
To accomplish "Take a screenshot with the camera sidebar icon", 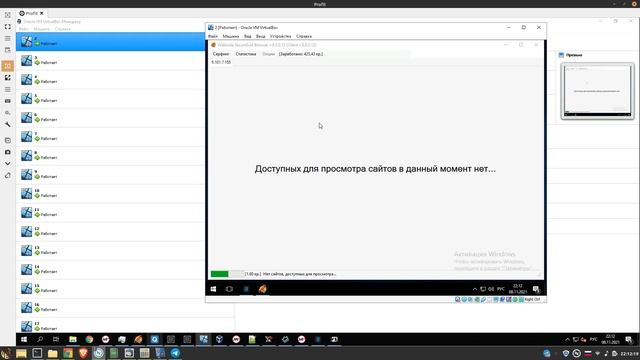I will [x=8, y=152].
